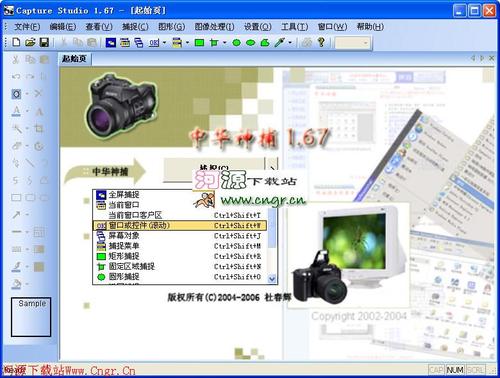Click the New document toolbar icon
The width and height of the screenshot is (500, 378).
tap(16, 42)
